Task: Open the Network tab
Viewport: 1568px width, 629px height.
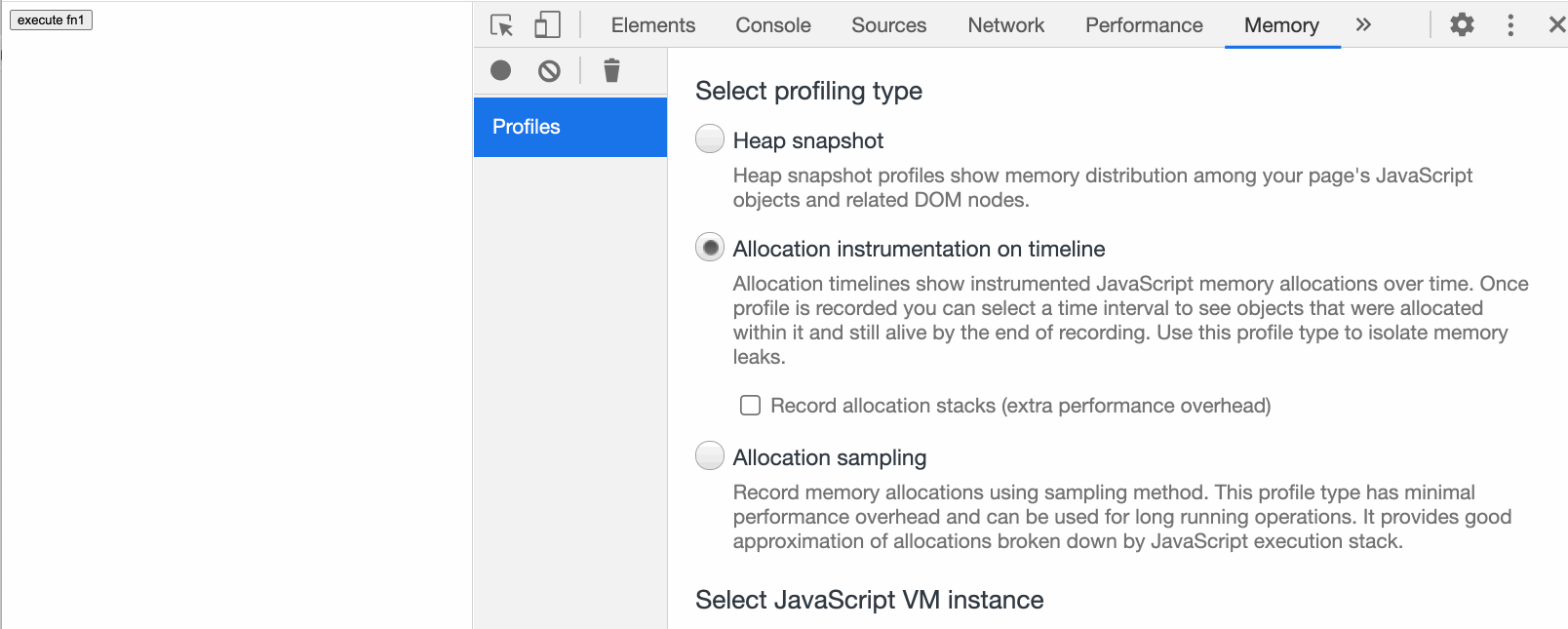Action: 1005,25
